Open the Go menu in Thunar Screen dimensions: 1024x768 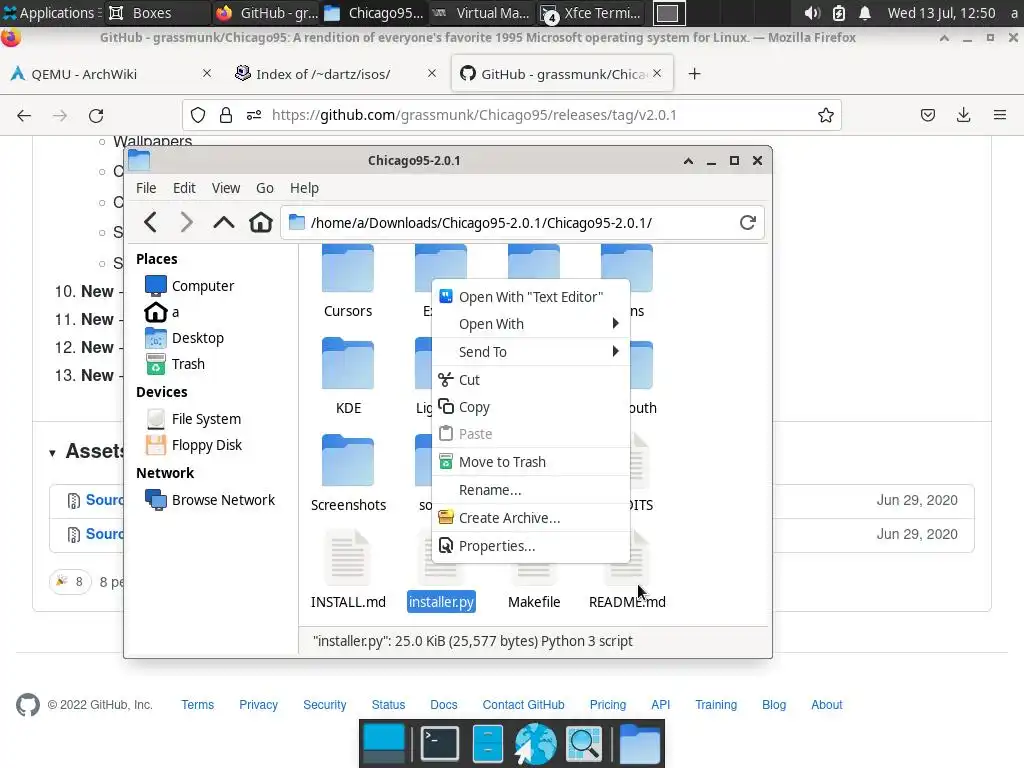click(264, 188)
